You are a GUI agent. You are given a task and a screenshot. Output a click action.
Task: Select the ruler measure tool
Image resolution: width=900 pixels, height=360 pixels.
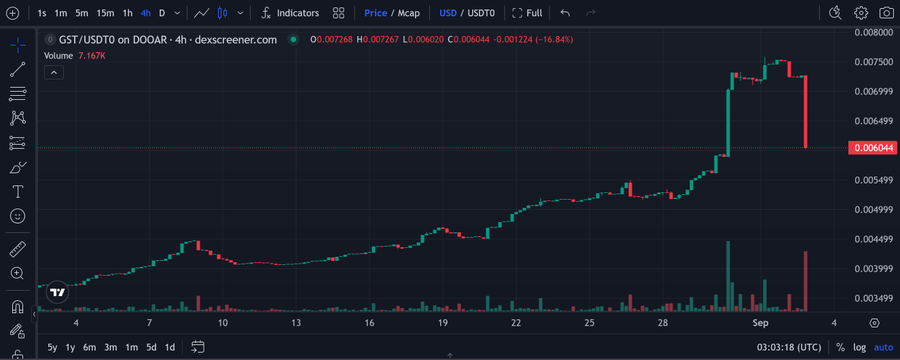pos(18,249)
